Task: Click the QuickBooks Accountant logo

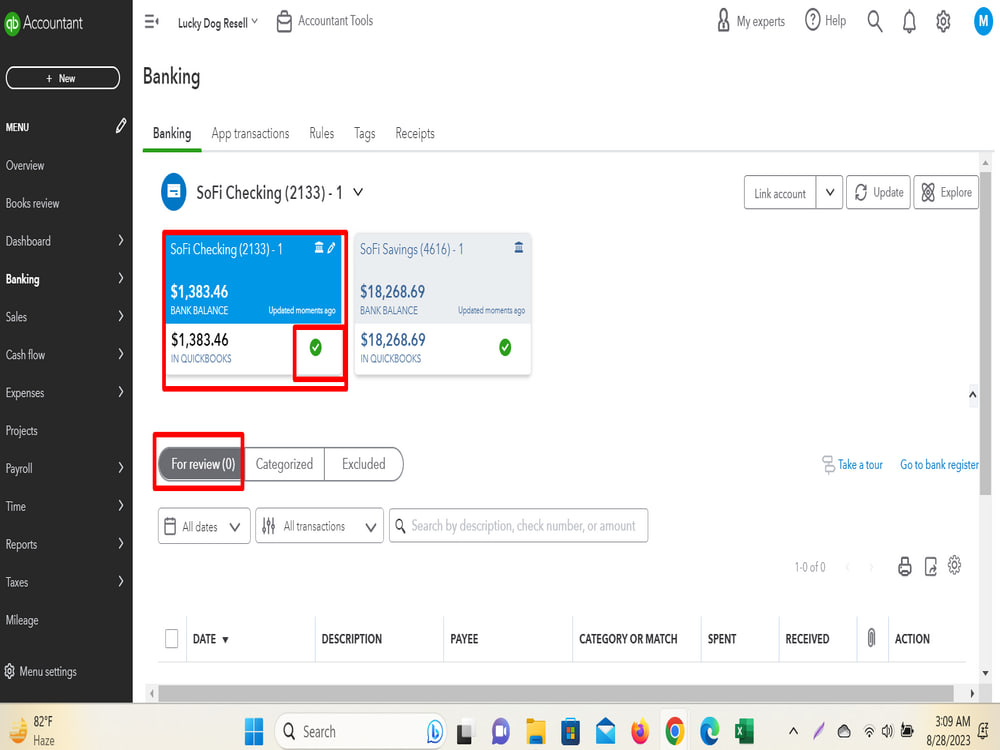Action: coord(43,23)
